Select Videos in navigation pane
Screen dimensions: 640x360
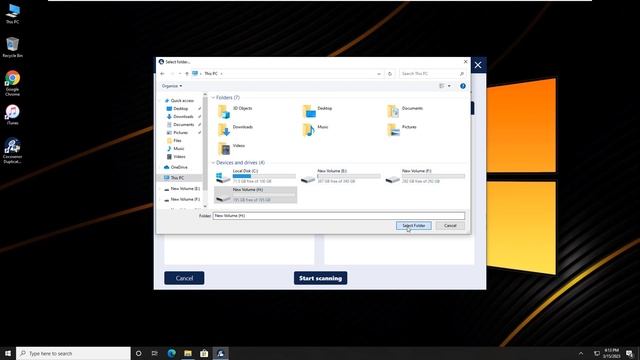(x=176, y=156)
